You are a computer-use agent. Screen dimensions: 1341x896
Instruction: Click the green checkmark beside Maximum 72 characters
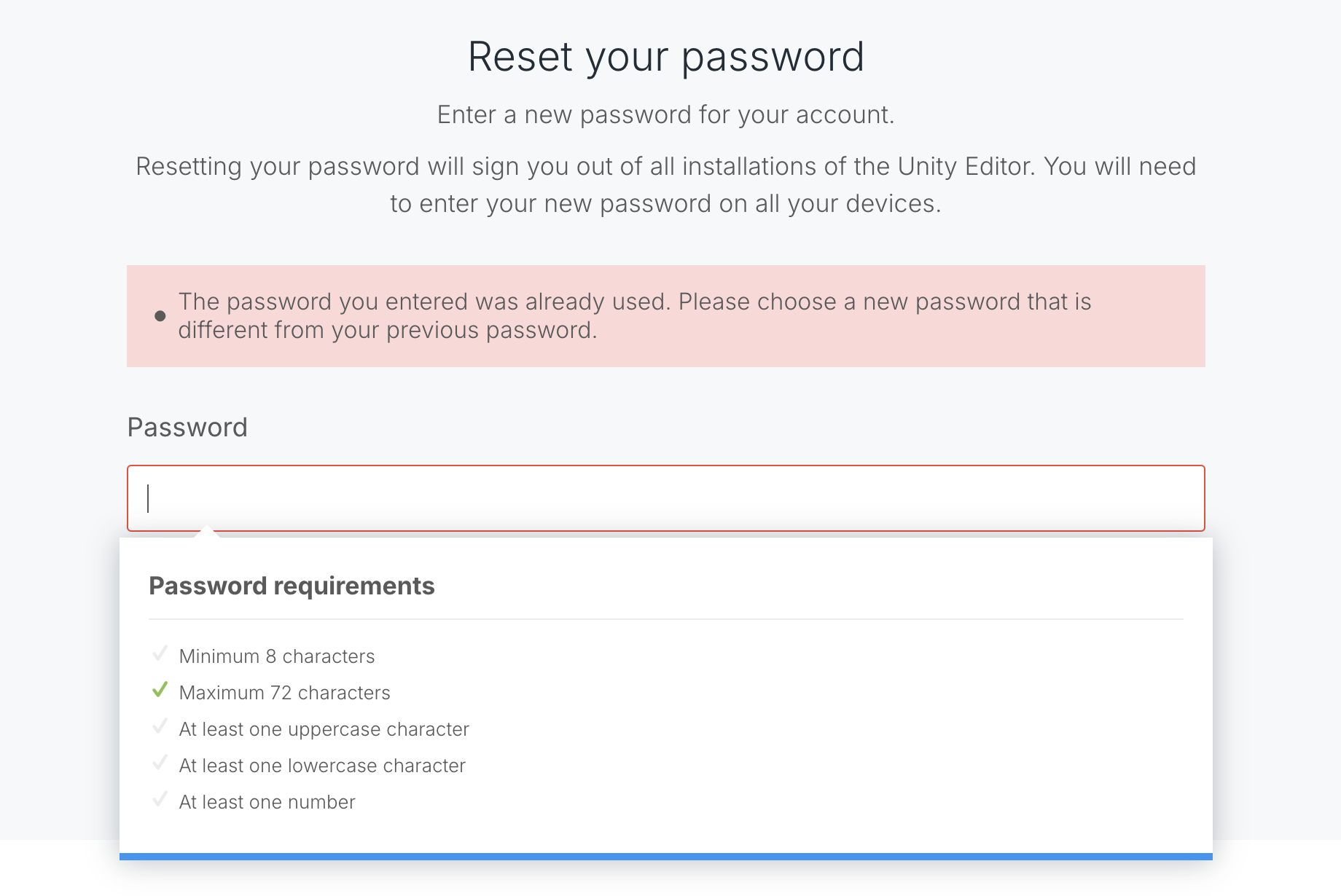pyautogui.click(x=160, y=691)
